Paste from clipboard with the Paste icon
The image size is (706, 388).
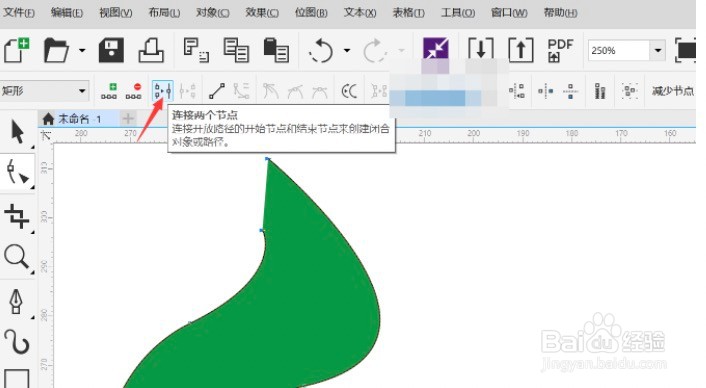pyautogui.click(x=276, y=50)
